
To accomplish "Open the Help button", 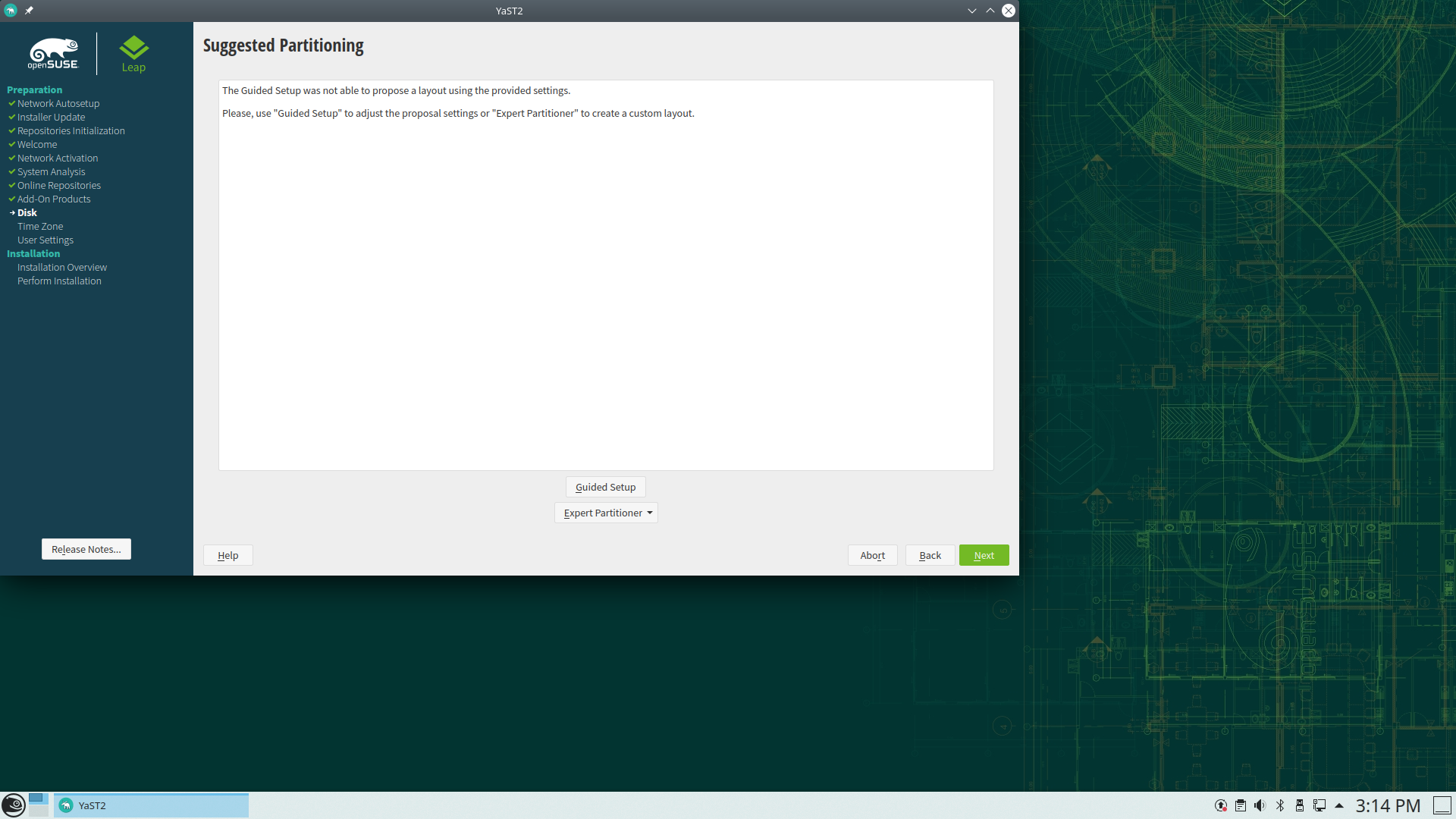I will (x=227, y=556).
